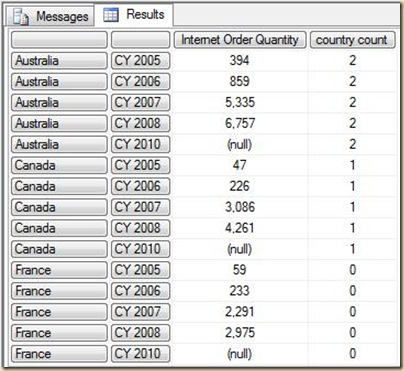
Task: Select the 394 order quantity cell
Action: tap(240, 61)
